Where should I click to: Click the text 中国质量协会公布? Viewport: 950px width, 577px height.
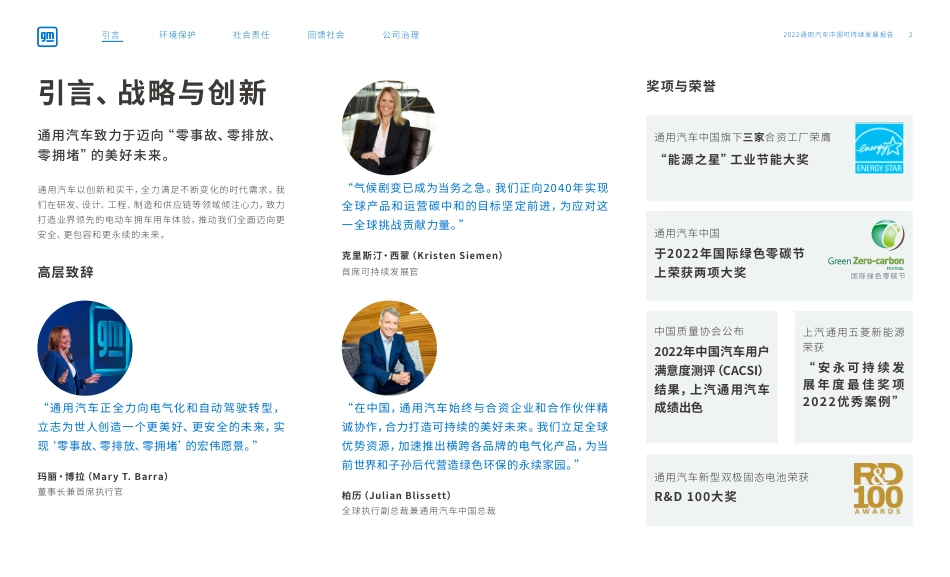pos(699,331)
